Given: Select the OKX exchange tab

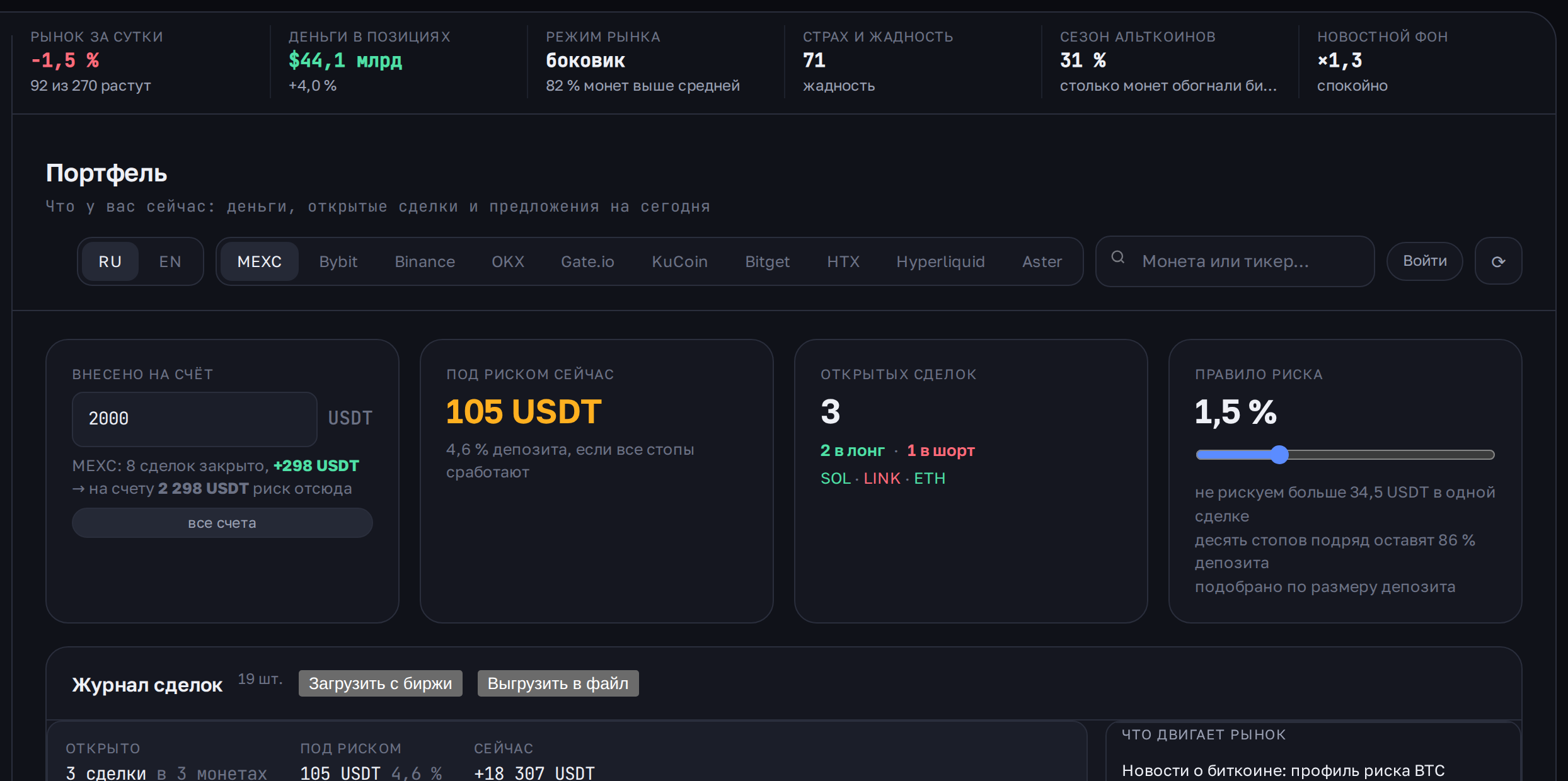Looking at the screenshot, I should [508, 261].
